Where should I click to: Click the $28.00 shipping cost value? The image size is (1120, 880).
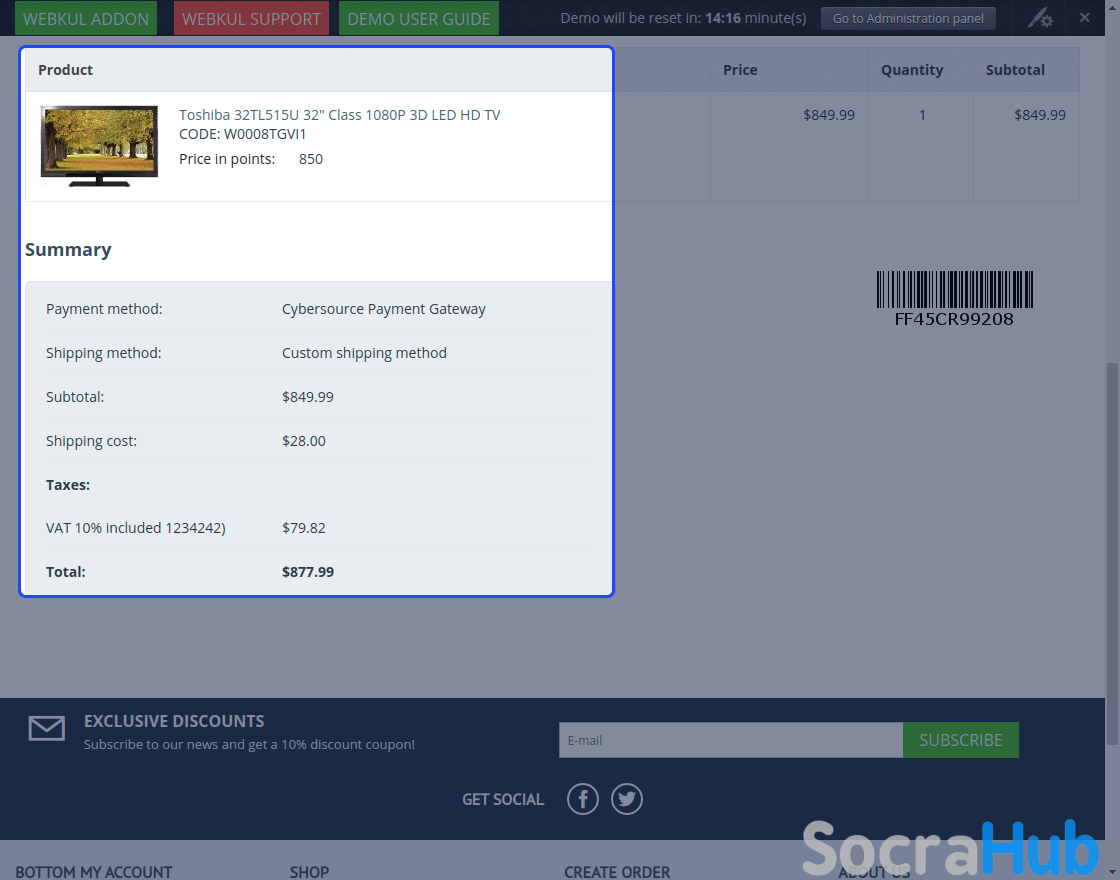click(304, 441)
